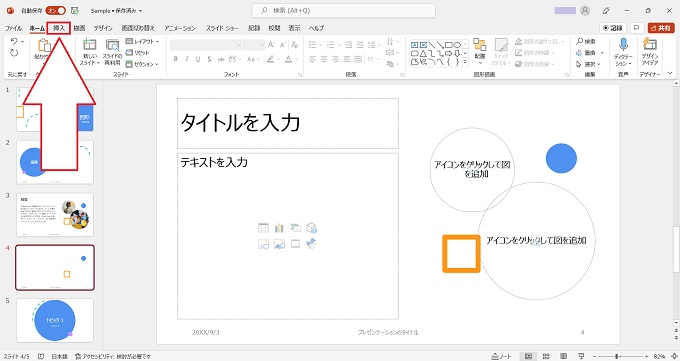680x361 pixels.
Task: Select slide 5 thumbnail
Action: coord(55,320)
